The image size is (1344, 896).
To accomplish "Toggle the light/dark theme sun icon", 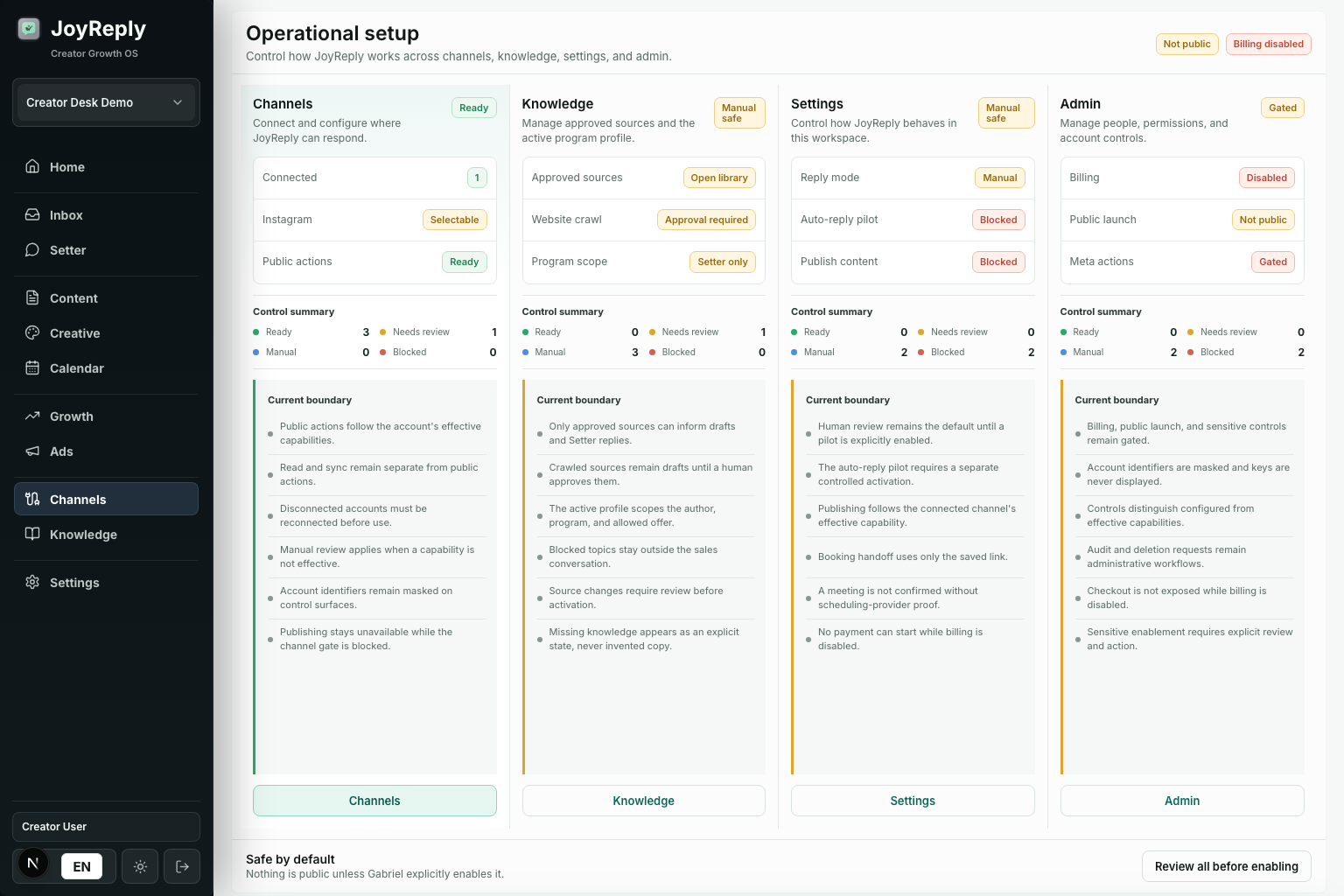I will 140,866.
